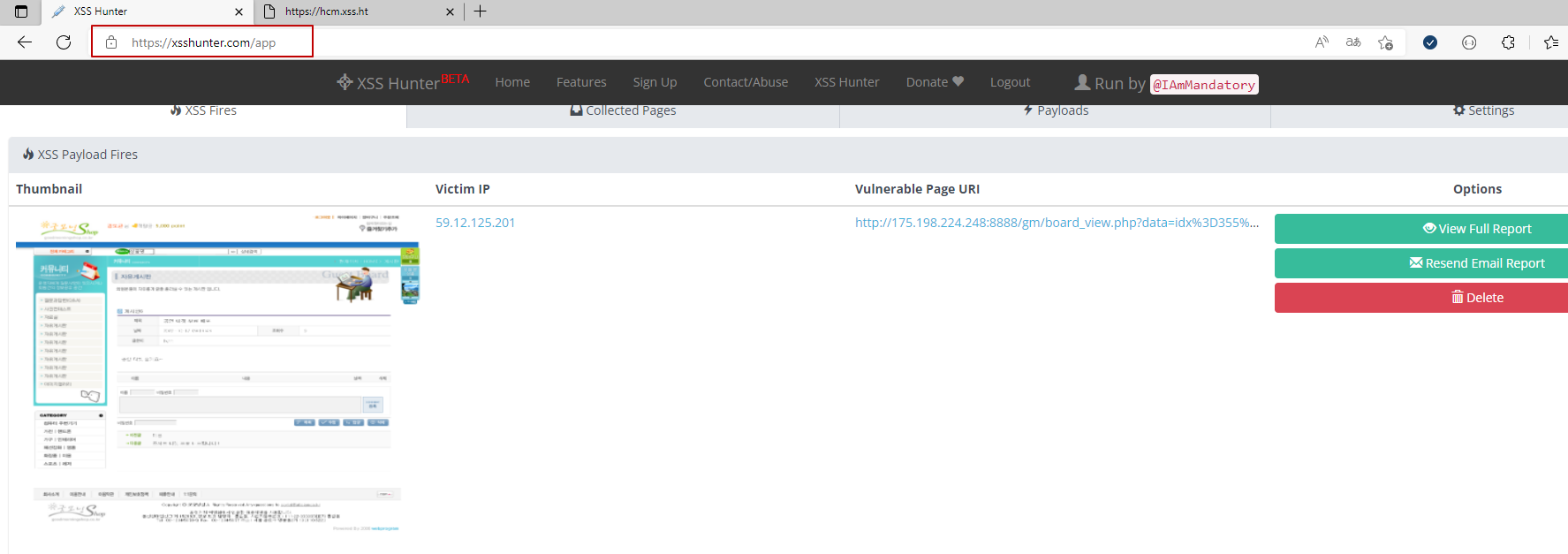Open the Home nav link
The image size is (1568, 554).
pos(512,82)
